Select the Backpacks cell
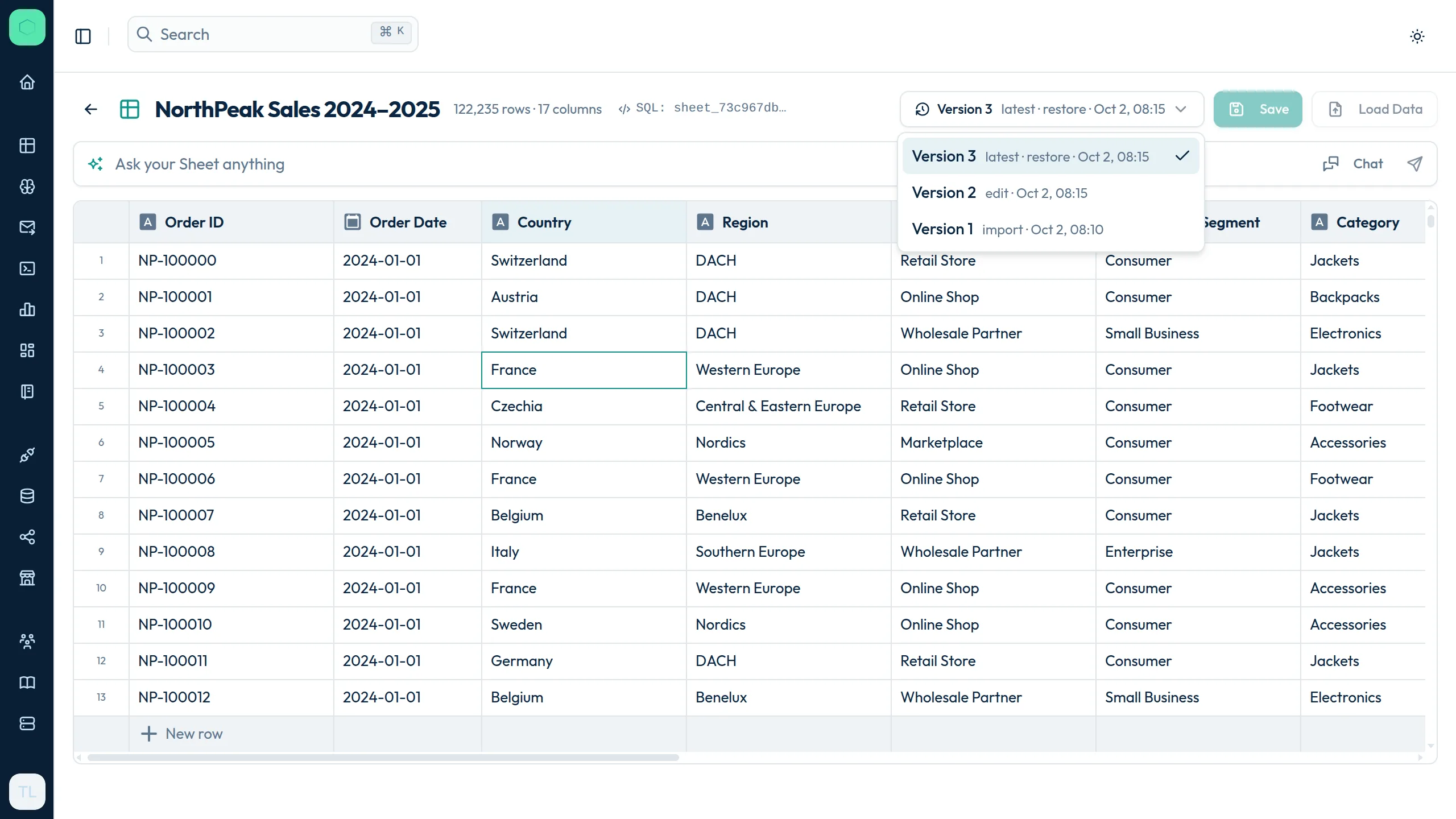The width and height of the screenshot is (1456, 819). [x=1363, y=297]
